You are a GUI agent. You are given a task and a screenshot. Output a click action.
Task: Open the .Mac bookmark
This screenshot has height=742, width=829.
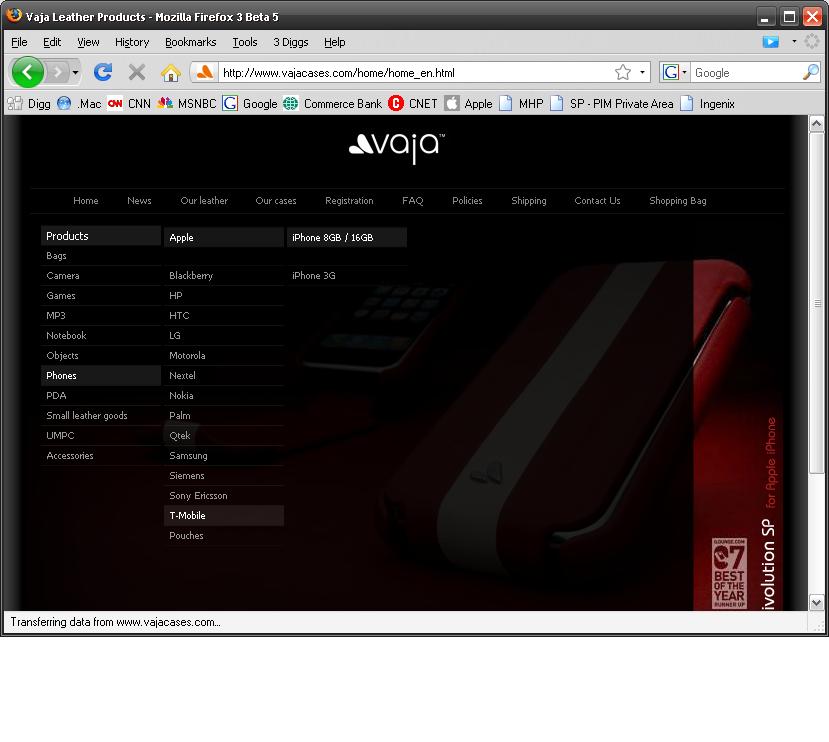pos(79,104)
